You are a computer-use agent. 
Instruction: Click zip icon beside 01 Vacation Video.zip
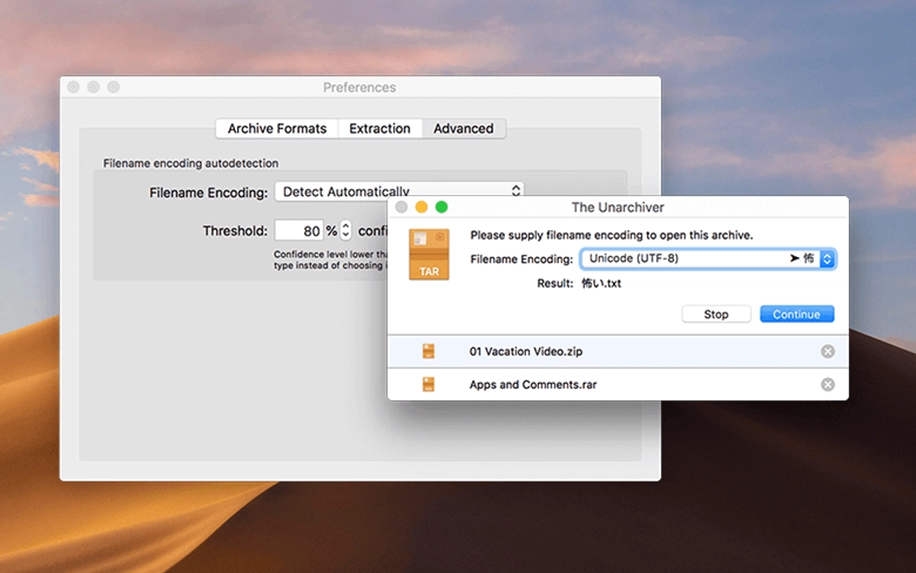428,351
